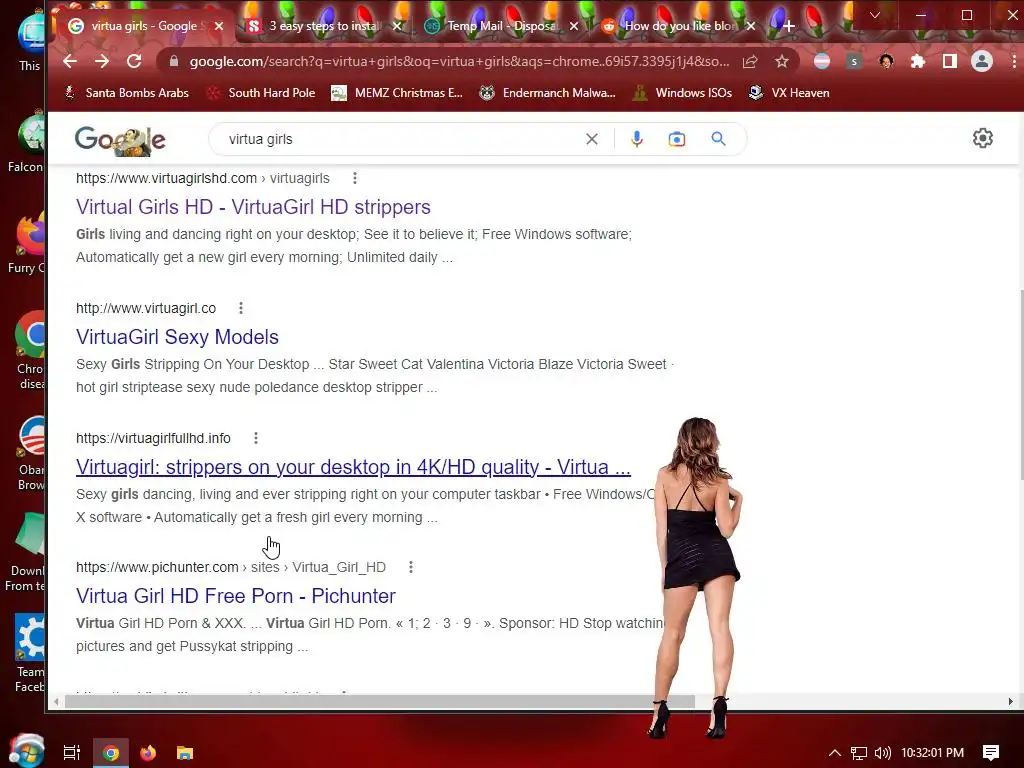Open the Endermanch Malware bookmark
The image size is (1024, 768).
[547, 93]
